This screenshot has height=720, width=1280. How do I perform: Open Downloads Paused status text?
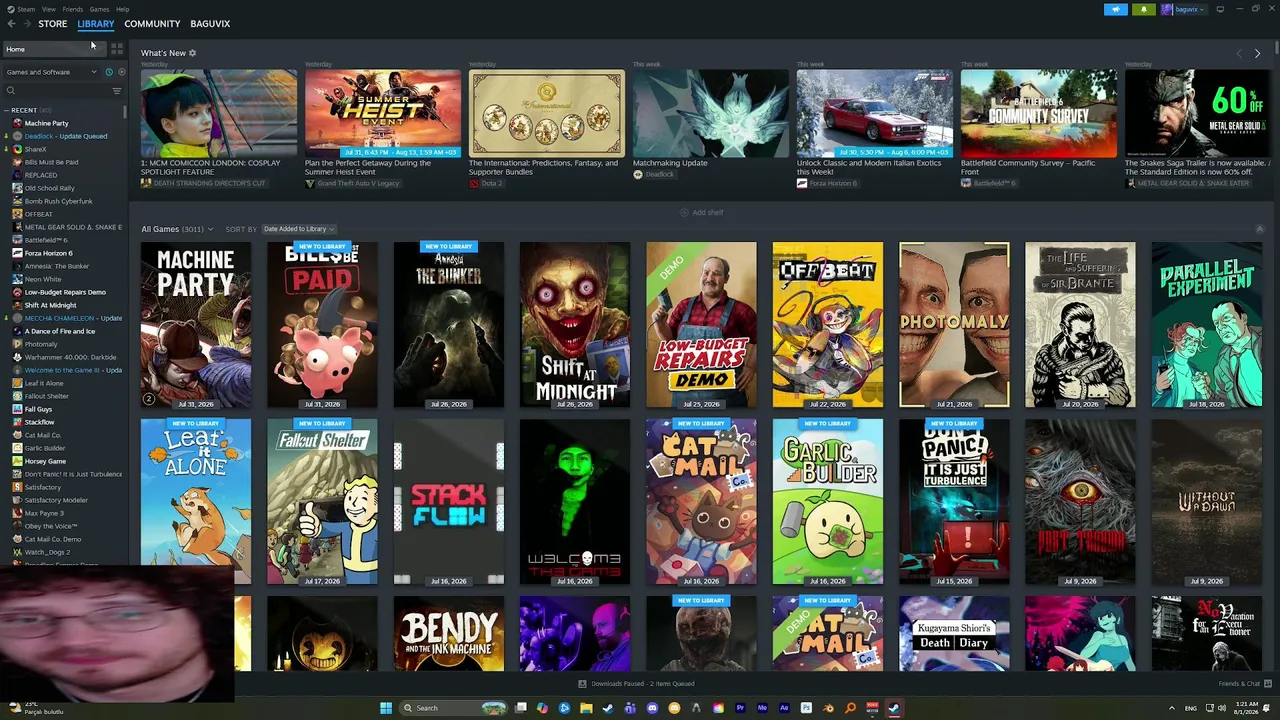tap(642, 684)
